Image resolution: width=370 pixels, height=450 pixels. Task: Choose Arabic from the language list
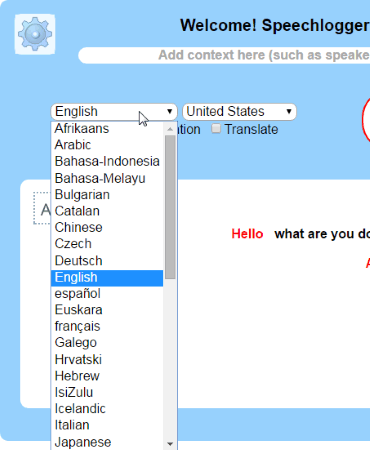click(107, 145)
